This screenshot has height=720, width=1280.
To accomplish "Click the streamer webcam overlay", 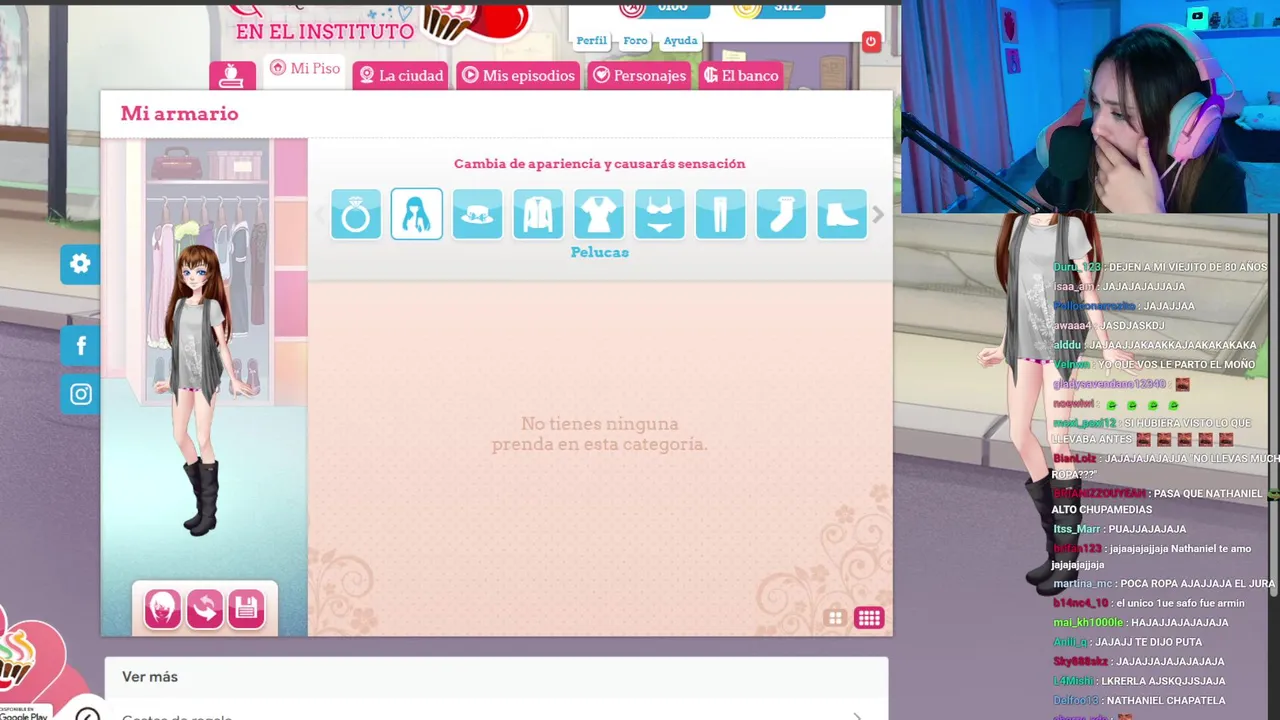I will pos(1090,107).
